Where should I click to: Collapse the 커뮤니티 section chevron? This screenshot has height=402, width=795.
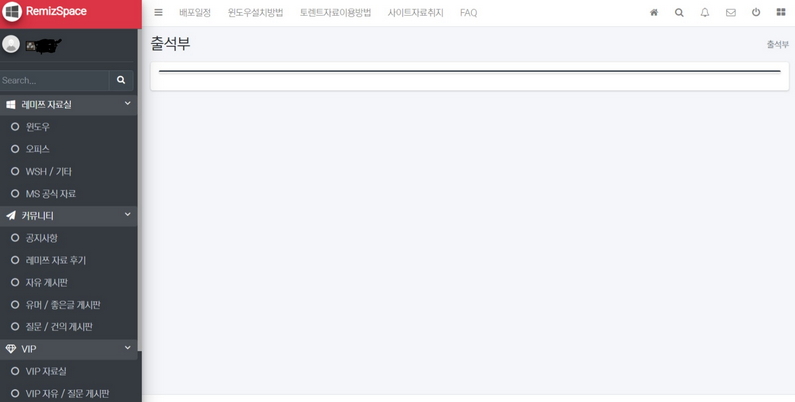pos(127,215)
